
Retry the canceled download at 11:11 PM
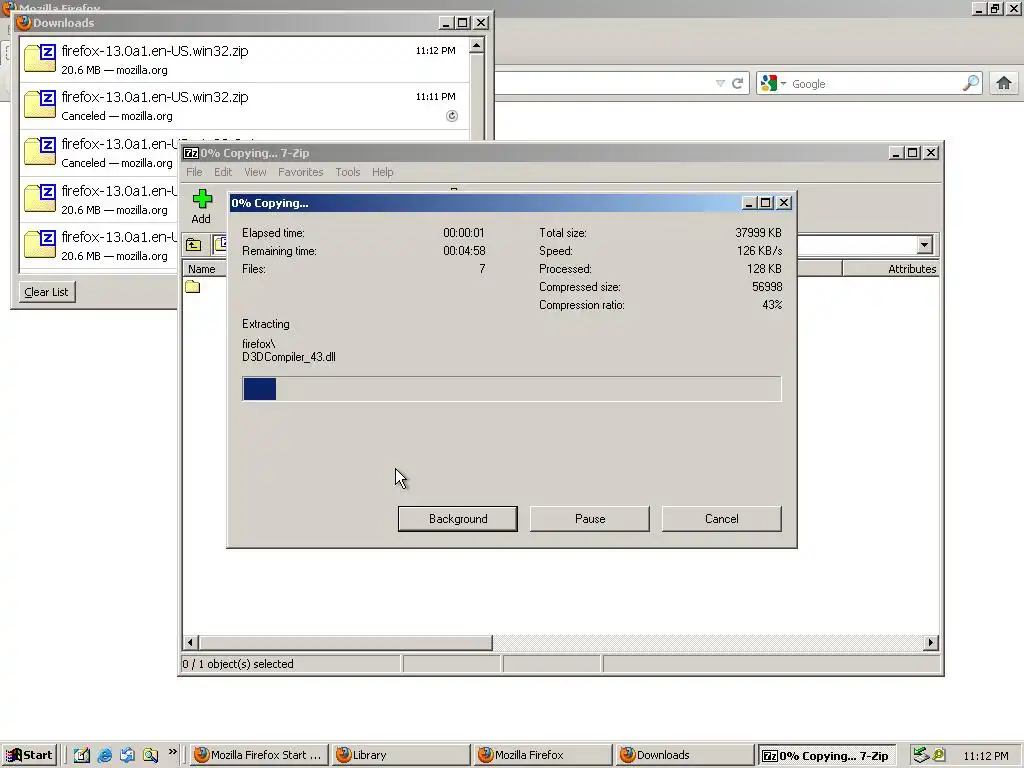451,116
